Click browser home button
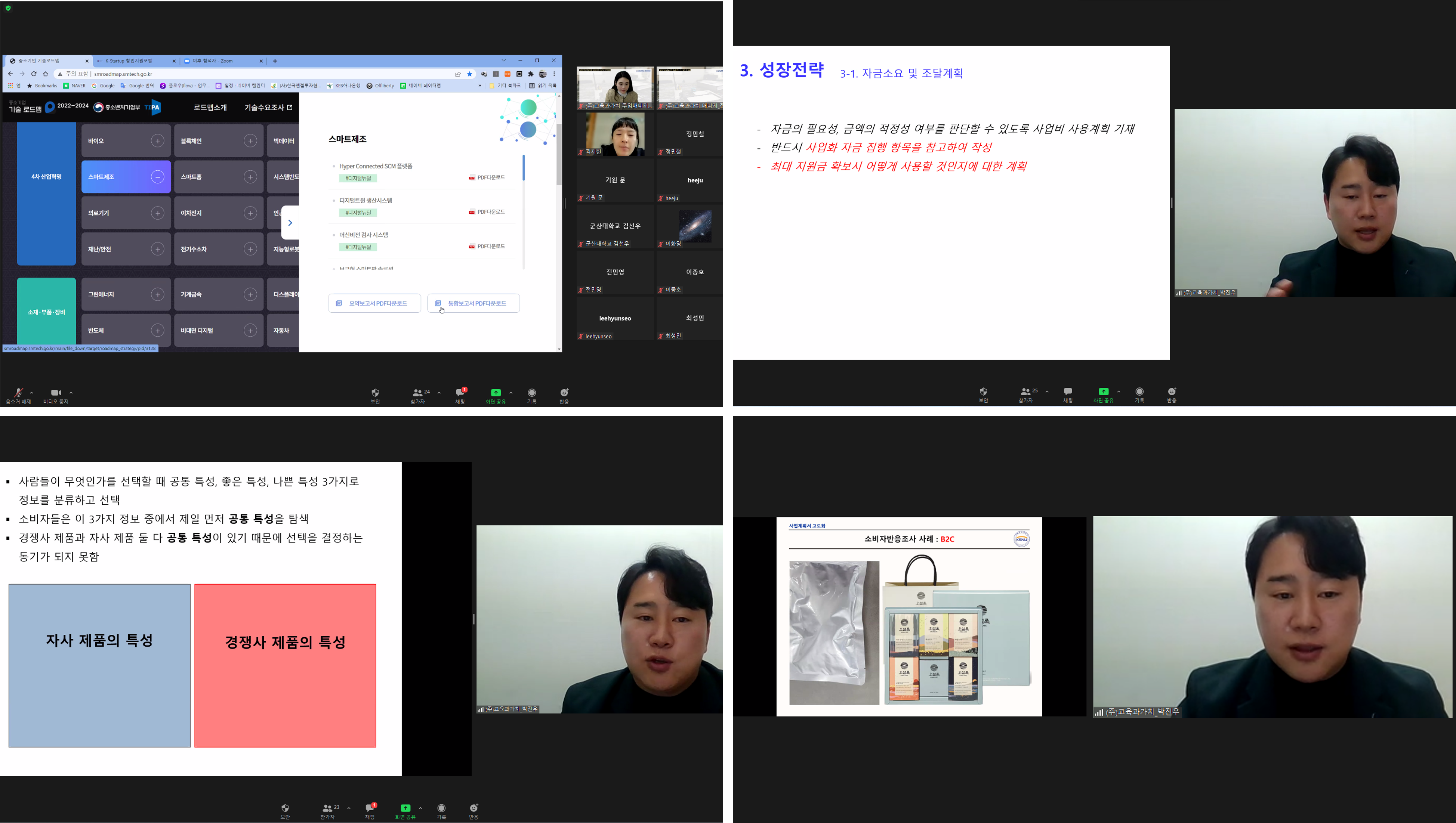 [x=46, y=74]
